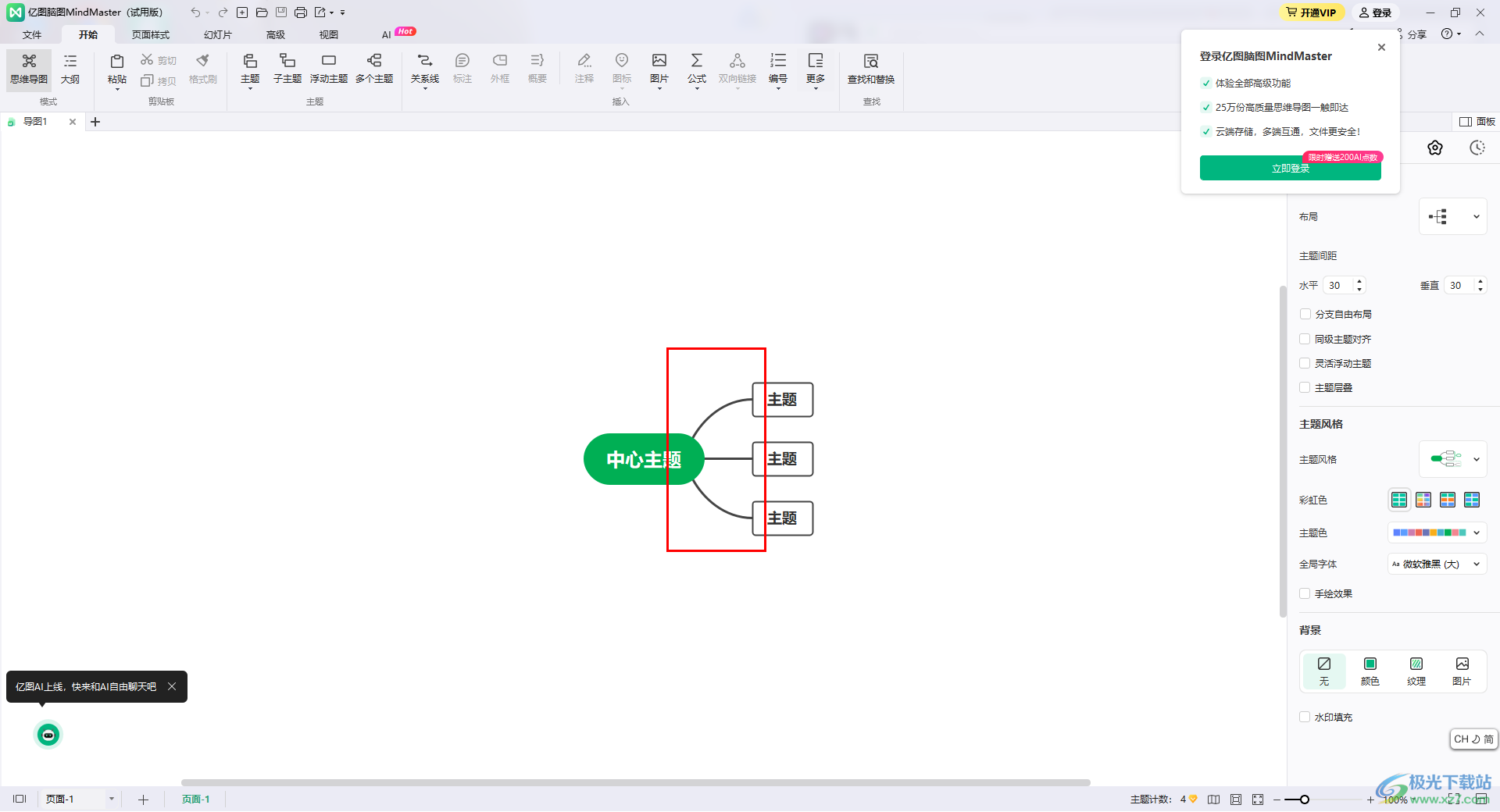Enable the 主题层叠 checkbox
The height and width of the screenshot is (812, 1500).
pos(1305,388)
